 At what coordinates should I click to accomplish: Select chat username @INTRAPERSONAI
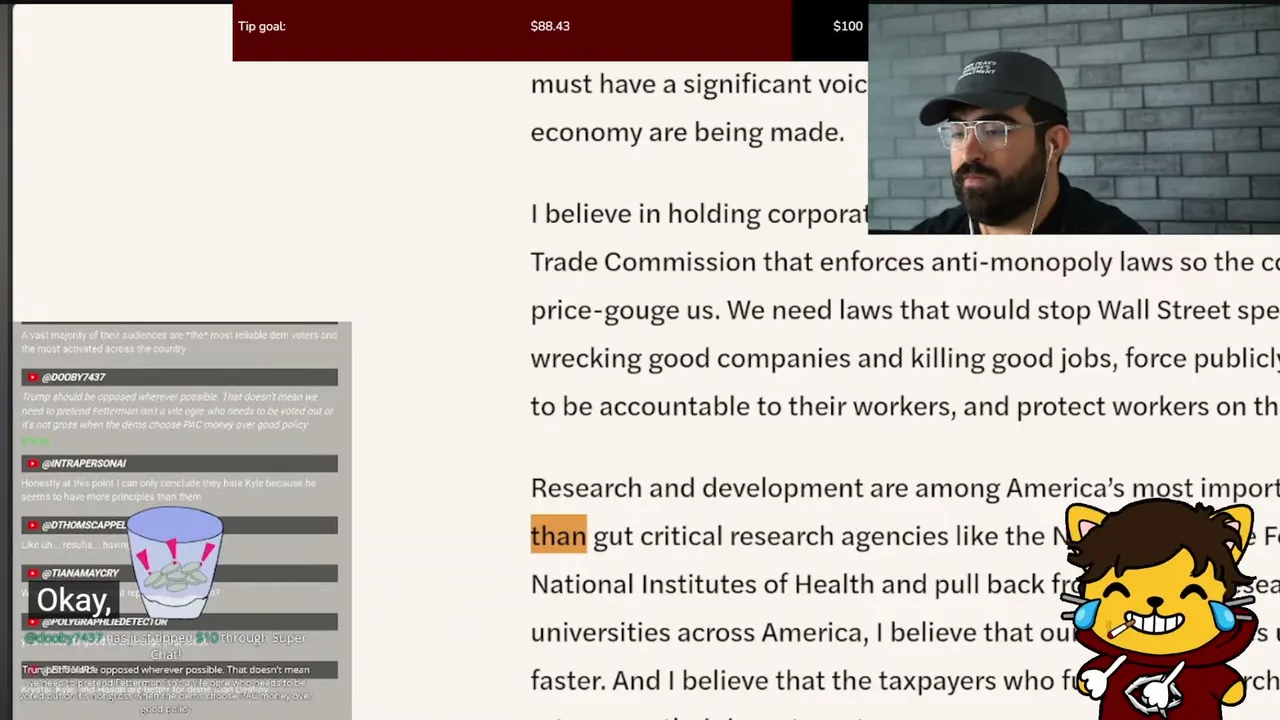coord(84,463)
